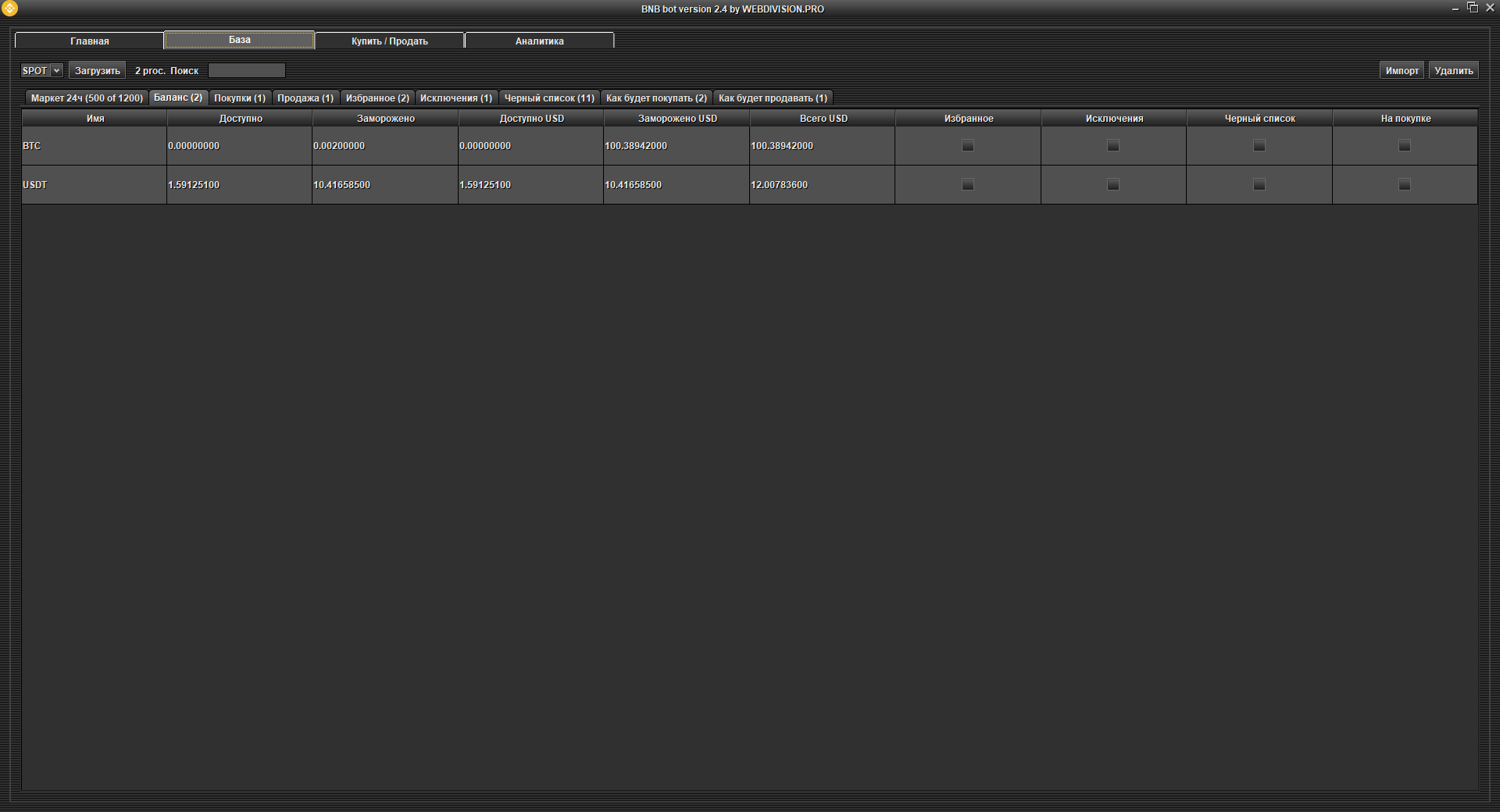Screen dimensions: 1500x812
Task: Click the BNB bot logo icon
Action: [10, 9]
